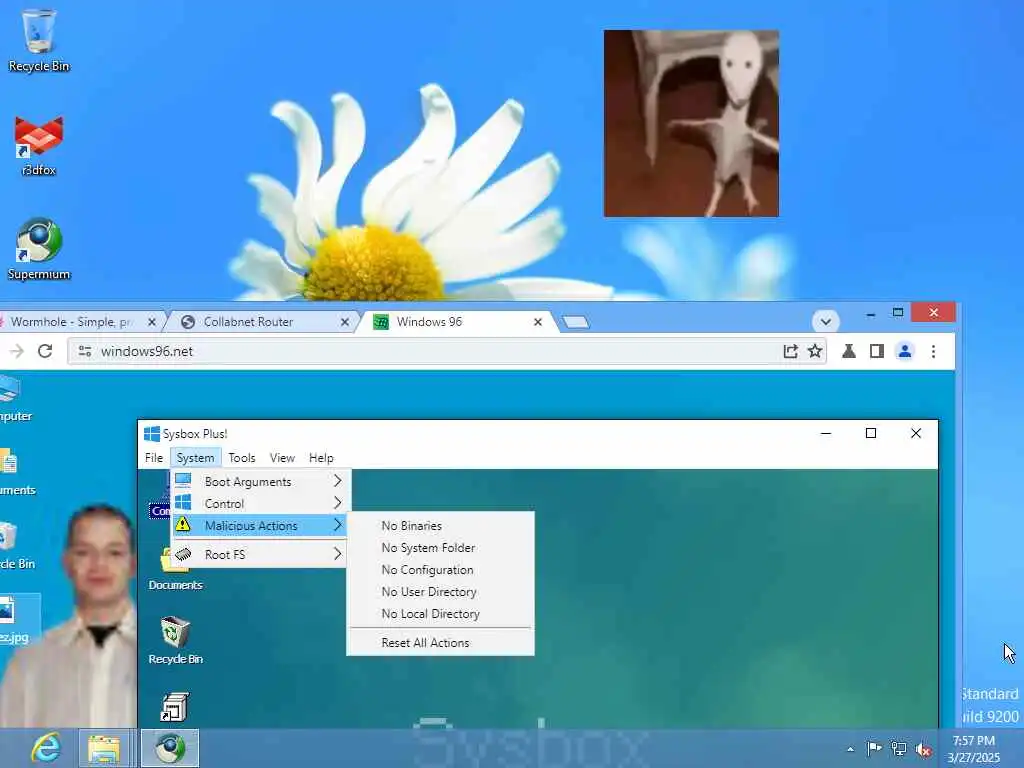Open the Help menu in Sysbox Plus
The image size is (1024, 768).
tap(321, 458)
